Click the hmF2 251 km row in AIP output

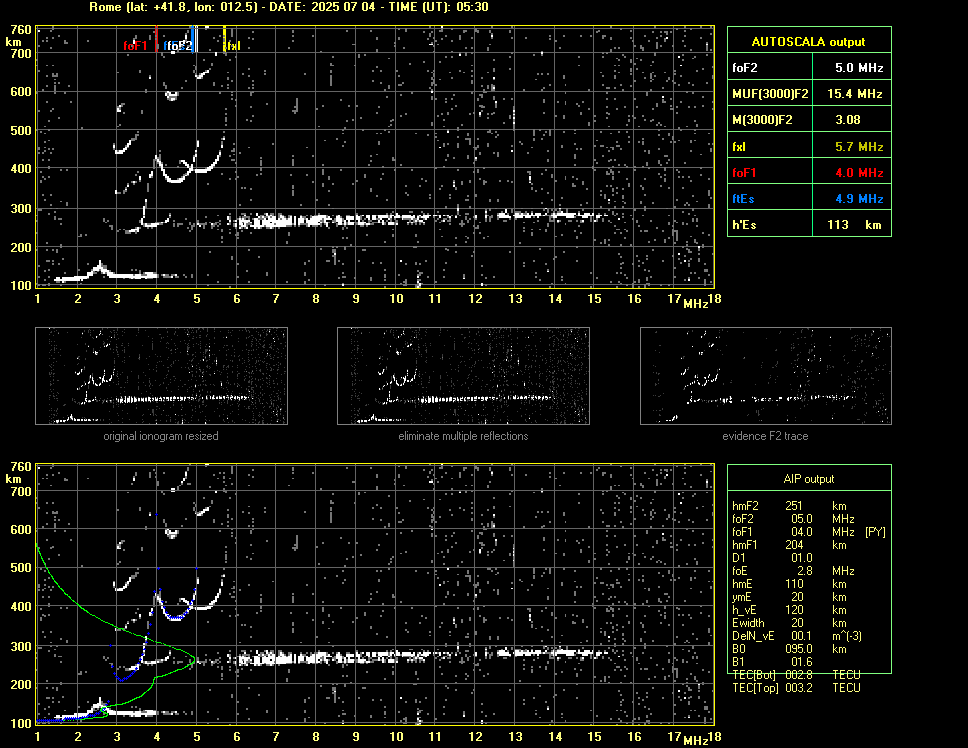pos(792,506)
